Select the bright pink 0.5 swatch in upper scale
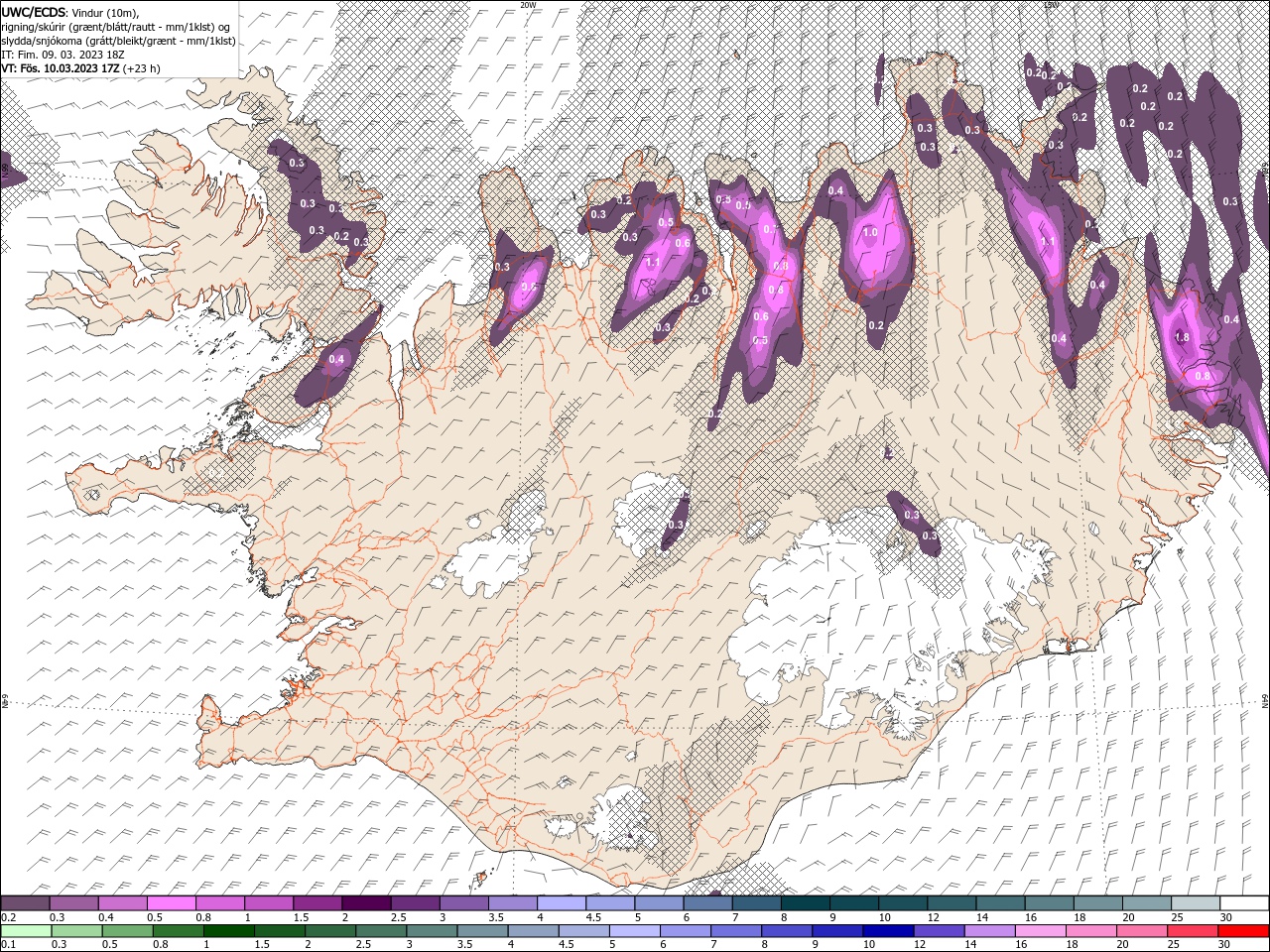The image size is (1270, 952). point(171,903)
